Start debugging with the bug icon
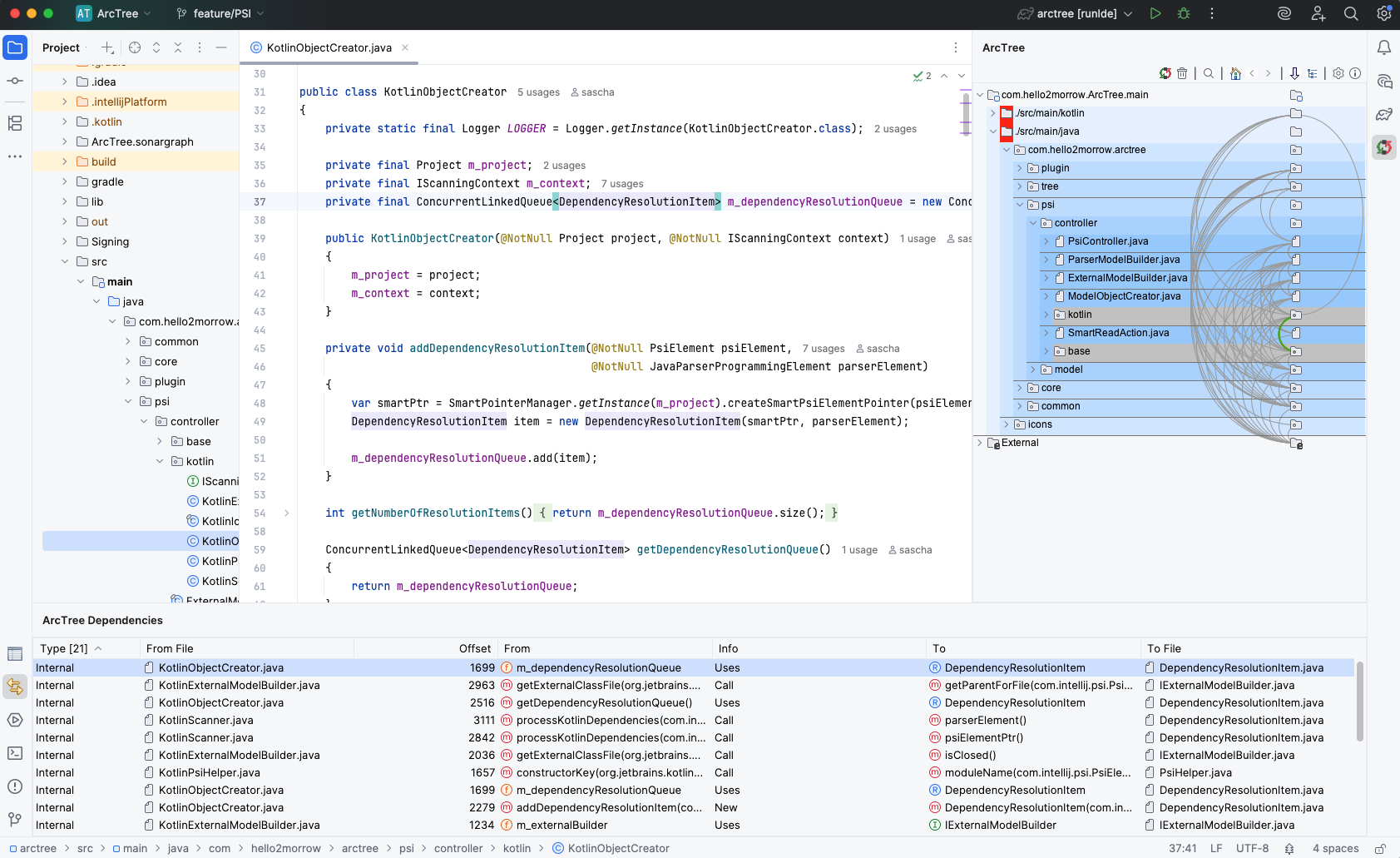The height and width of the screenshot is (858, 1400). [1184, 13]
